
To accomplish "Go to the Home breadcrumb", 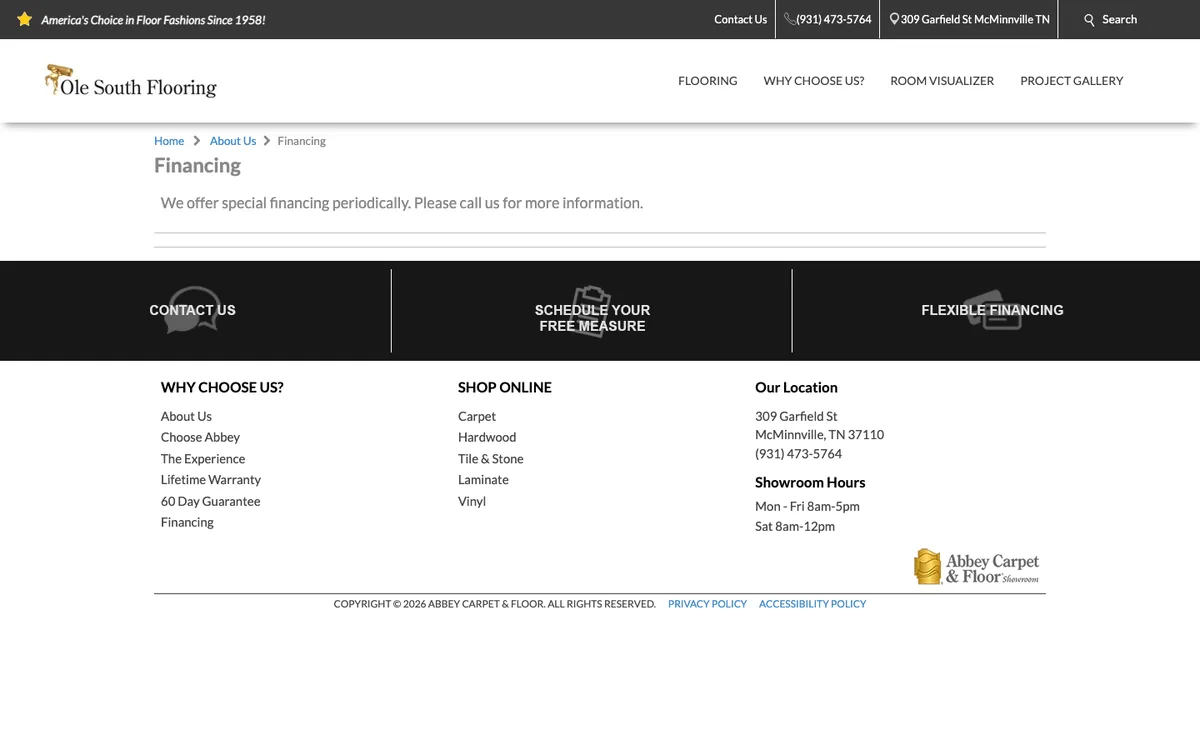I will point(169,141).
